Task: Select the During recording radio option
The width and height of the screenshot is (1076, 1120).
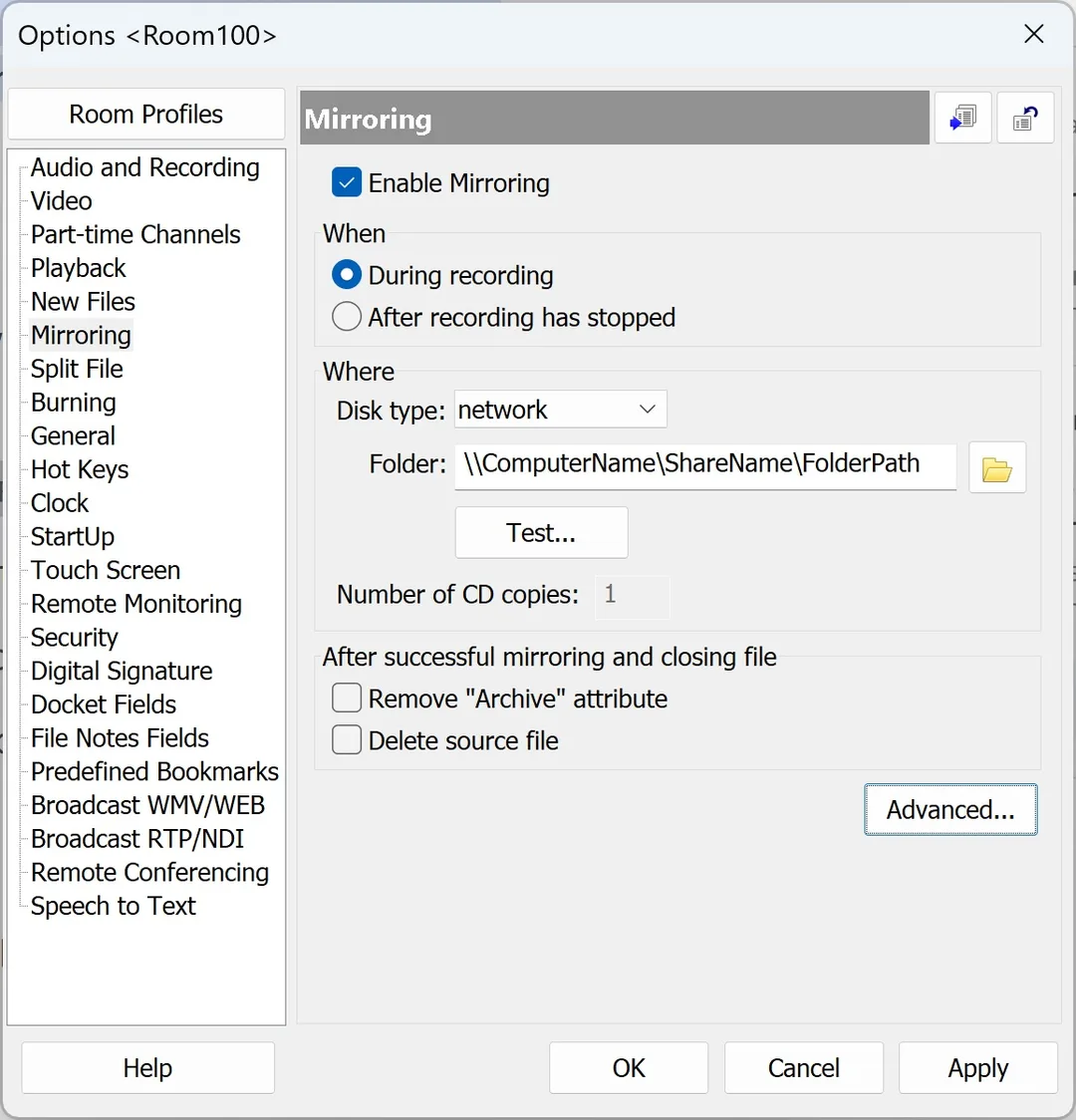Action: click(x=347, y=276)
